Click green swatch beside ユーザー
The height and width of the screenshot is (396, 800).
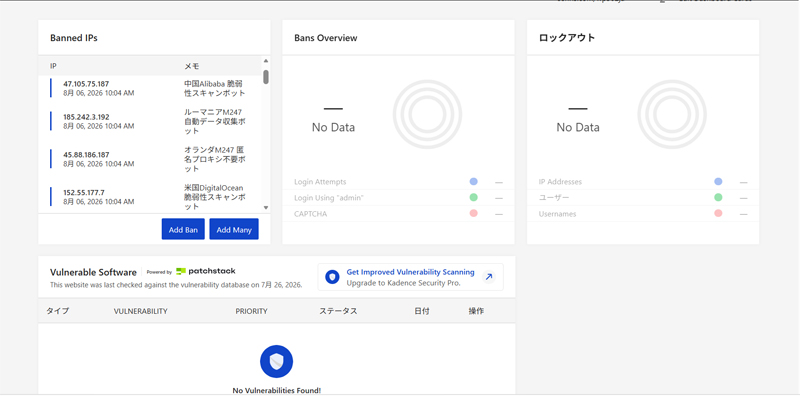[x=718, y=197]
